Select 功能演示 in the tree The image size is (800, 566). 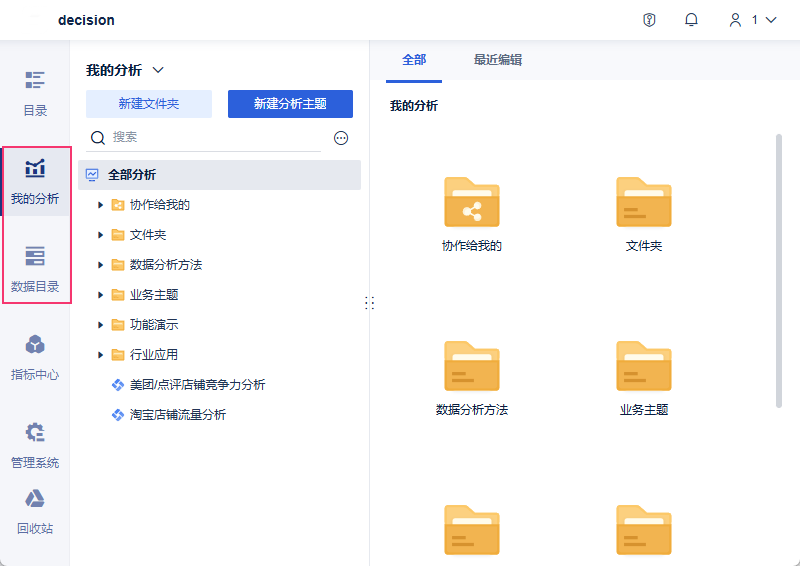click(x=154, y=325)
